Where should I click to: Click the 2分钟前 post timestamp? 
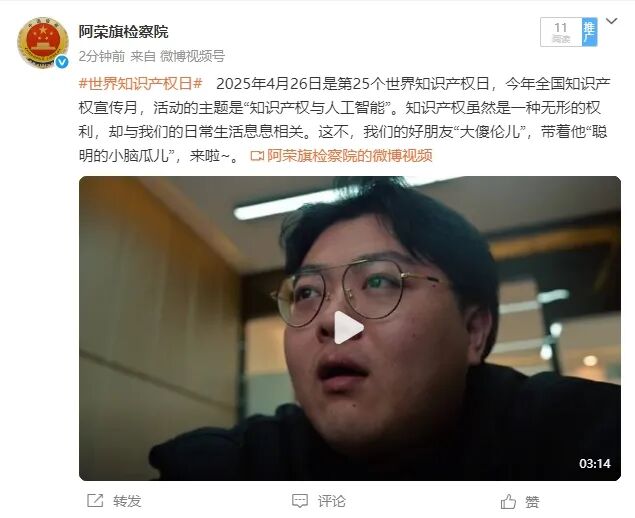click(102, 56)
